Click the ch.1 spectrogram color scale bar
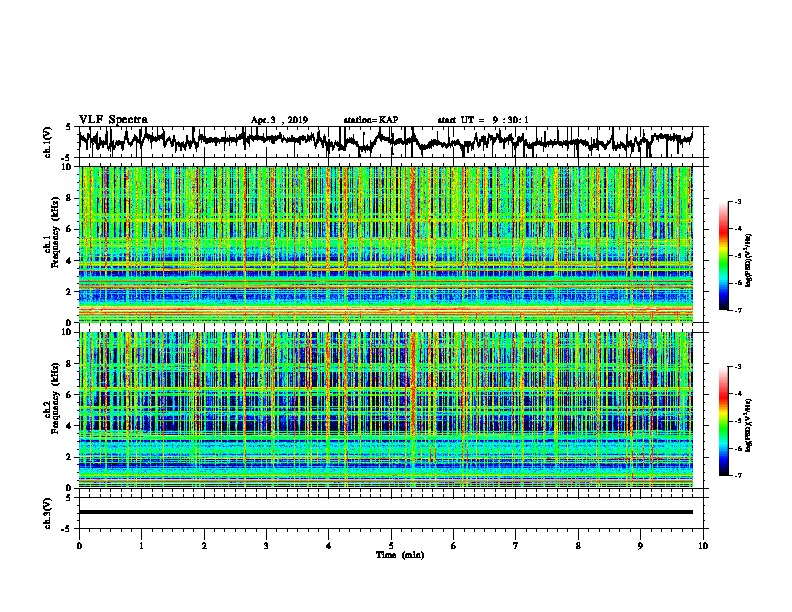Screen dimensions: 792x612 point(723,256)
